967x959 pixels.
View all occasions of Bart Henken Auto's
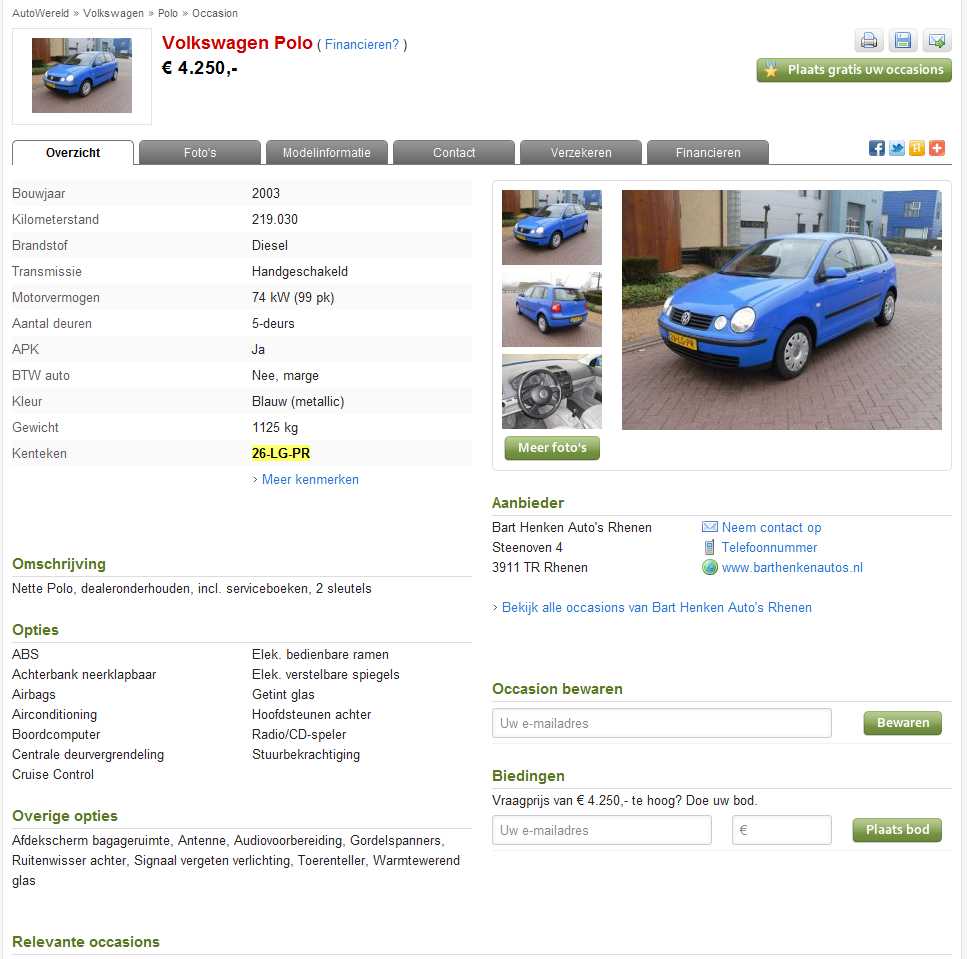[657, 607]
